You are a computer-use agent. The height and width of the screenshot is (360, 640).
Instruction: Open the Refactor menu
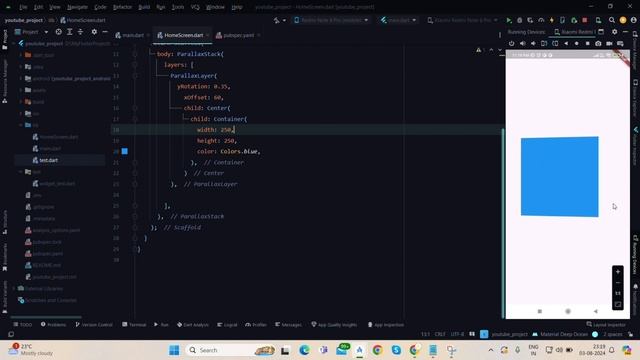coord(122,7)
